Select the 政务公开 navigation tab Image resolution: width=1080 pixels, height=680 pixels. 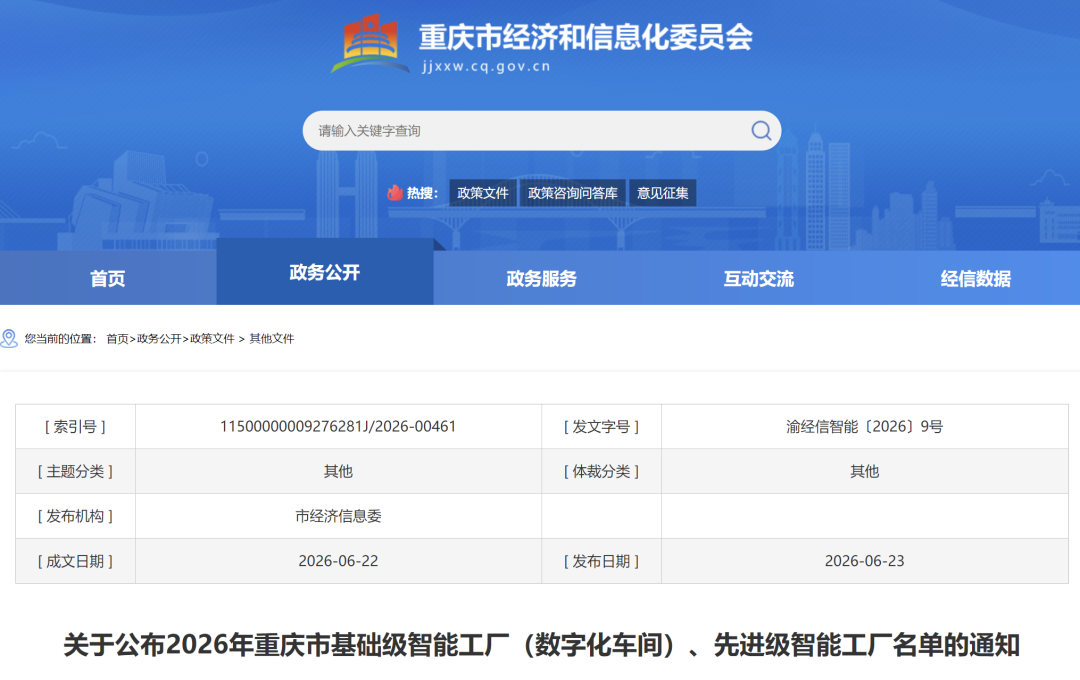325,272
